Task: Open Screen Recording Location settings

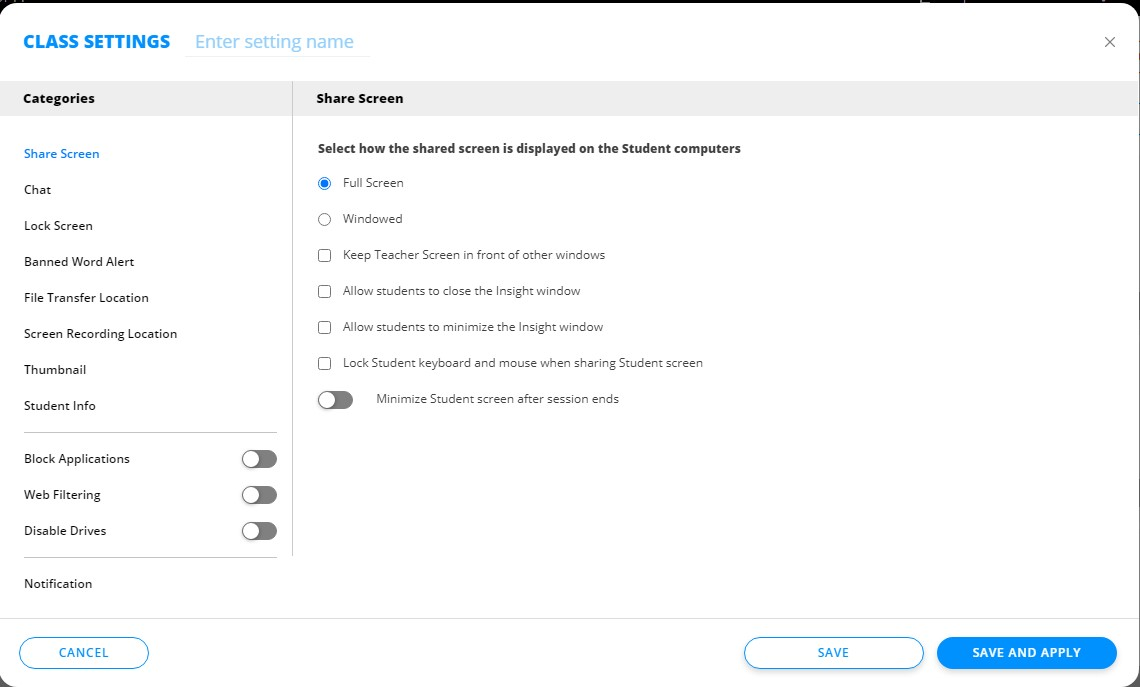Action: 100,334
